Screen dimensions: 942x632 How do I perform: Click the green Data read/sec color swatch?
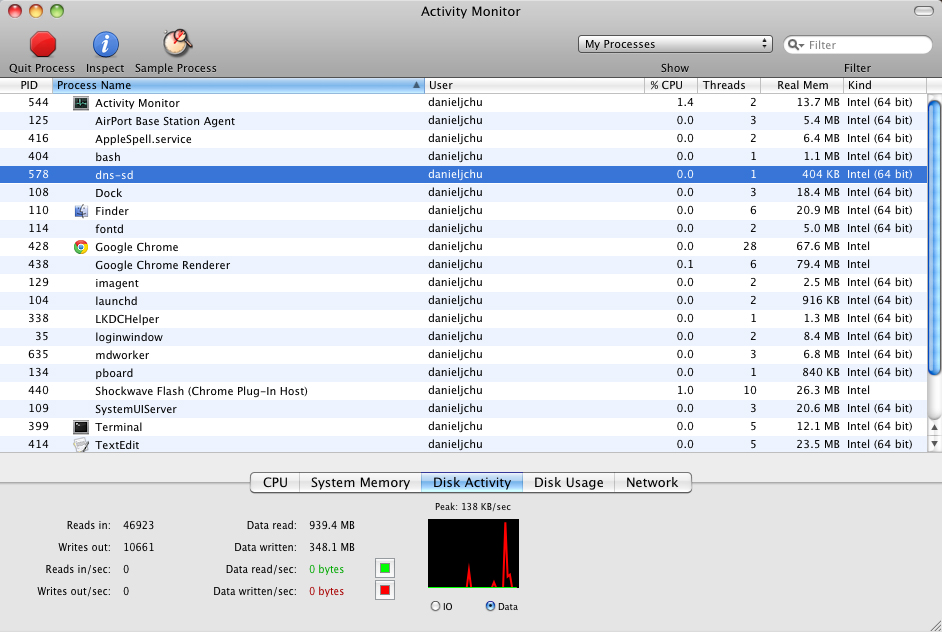tap(385, 568)
